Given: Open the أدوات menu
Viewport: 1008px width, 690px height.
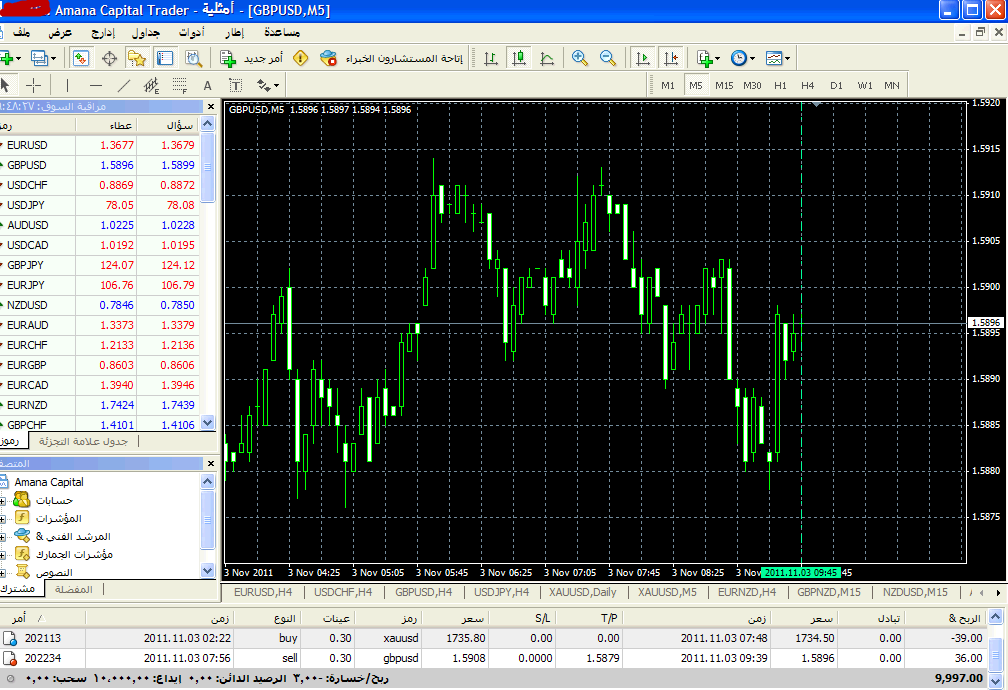Looking at the screenshot, I should coord(190,32).
